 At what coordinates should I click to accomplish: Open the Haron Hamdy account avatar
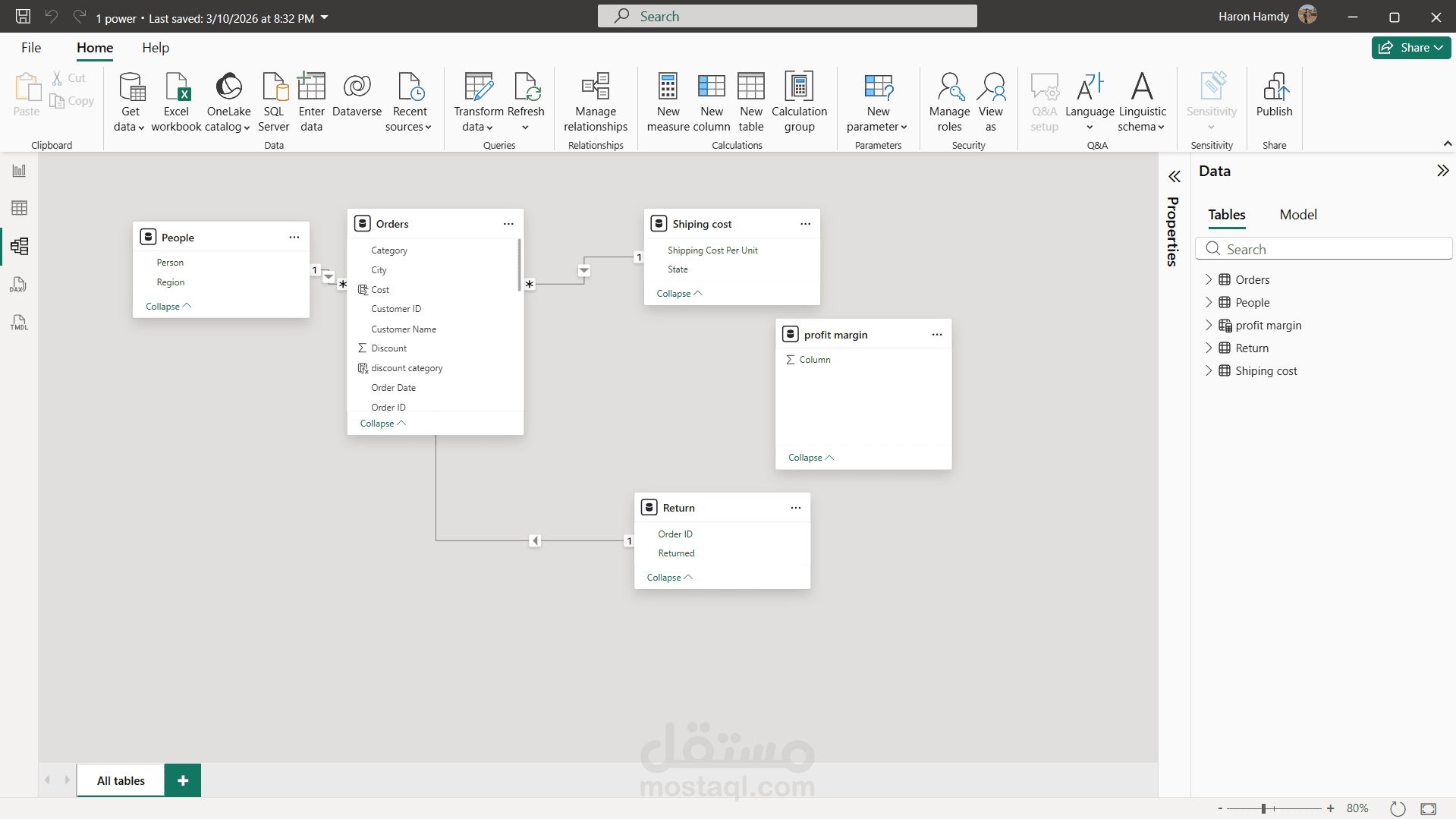[x=1307, y=15]
